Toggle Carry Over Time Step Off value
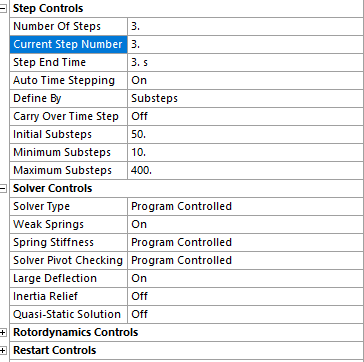364x362 pixels. (x=246, y=117)
